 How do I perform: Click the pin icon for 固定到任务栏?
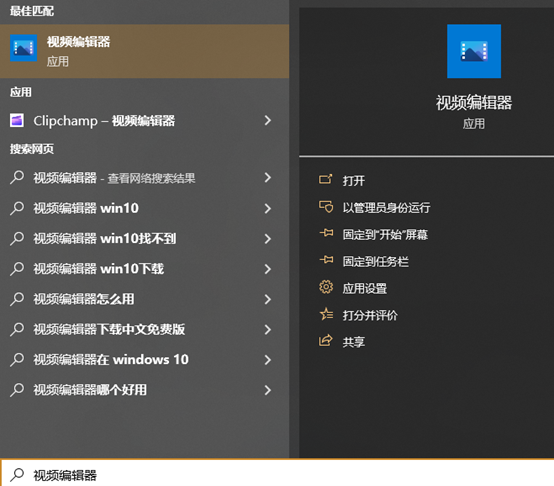click(x=326, y=260)
